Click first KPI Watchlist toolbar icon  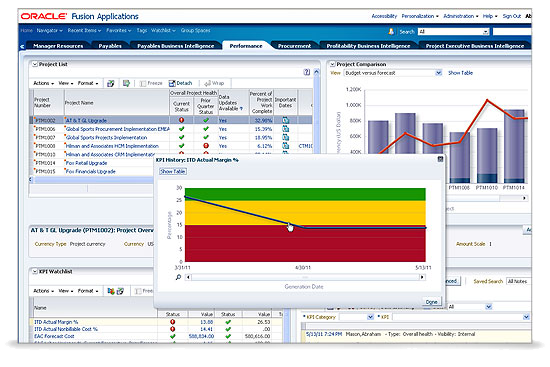click(x=111, y=291)
